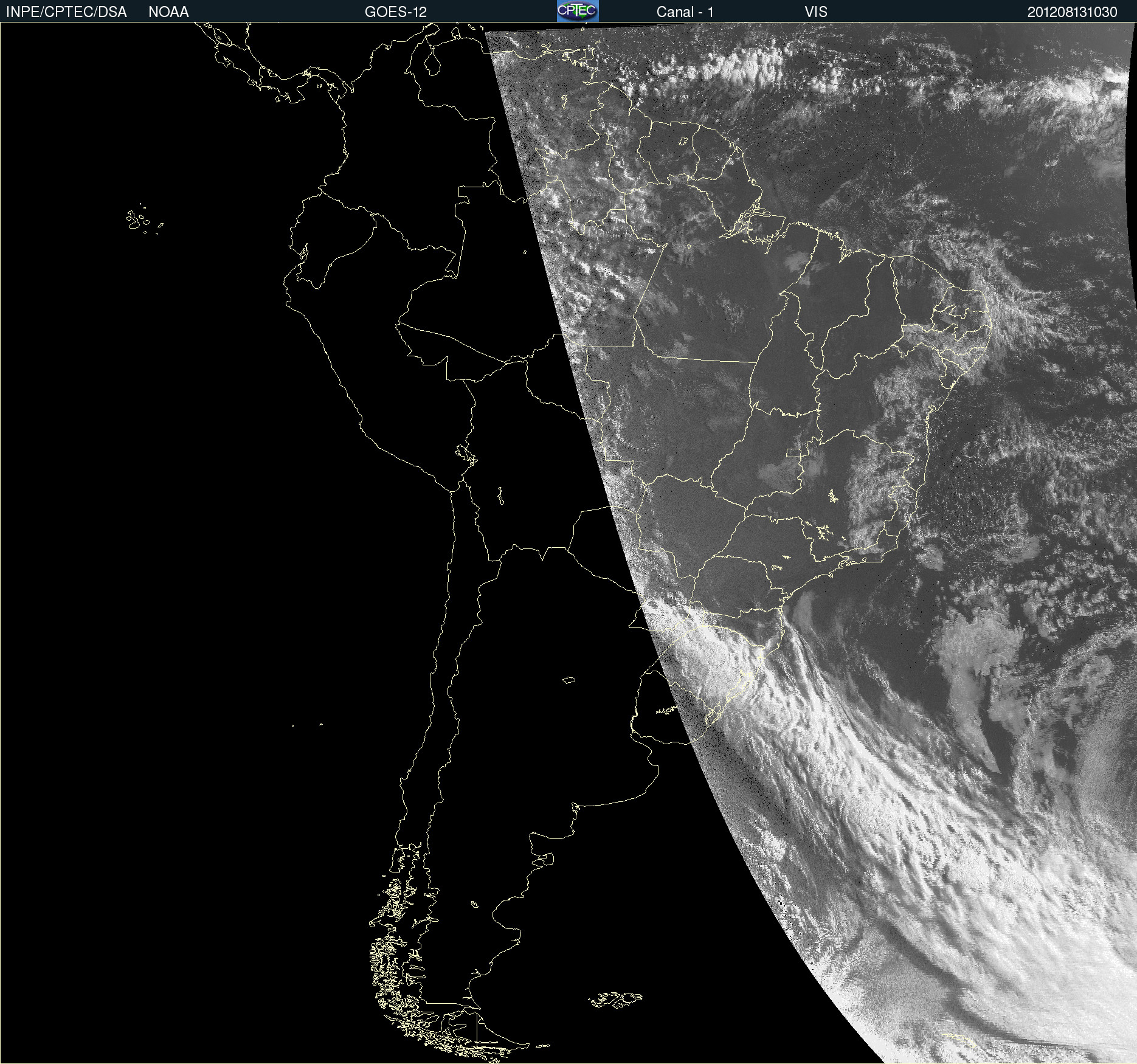The height and width of the screenshot is (1064, 1137).
Task: Click the INPE/CPTEC/DSA header text
Action: [66, 12]
